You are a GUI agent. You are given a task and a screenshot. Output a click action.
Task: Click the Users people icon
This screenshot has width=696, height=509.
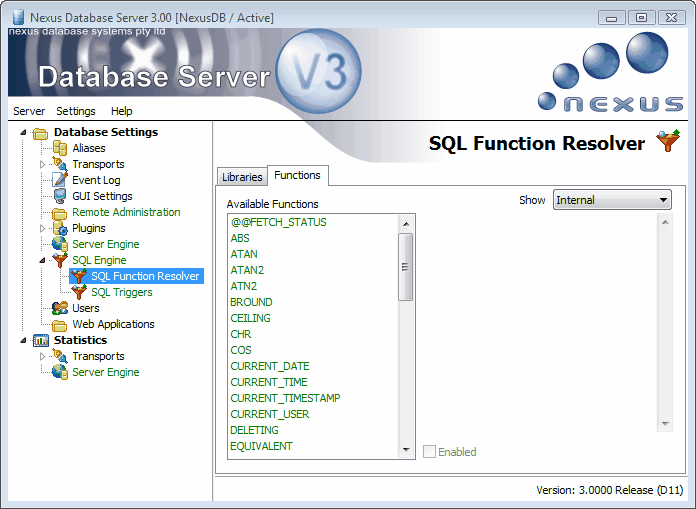coord(59,308)
